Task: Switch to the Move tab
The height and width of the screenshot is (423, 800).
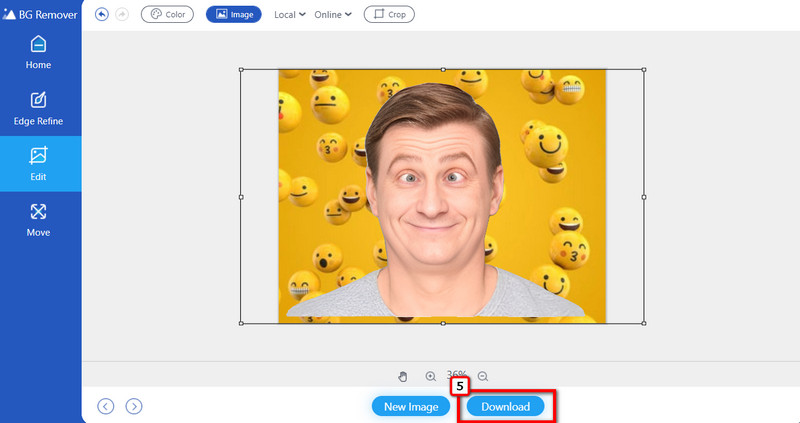Action: coord(38,220)
